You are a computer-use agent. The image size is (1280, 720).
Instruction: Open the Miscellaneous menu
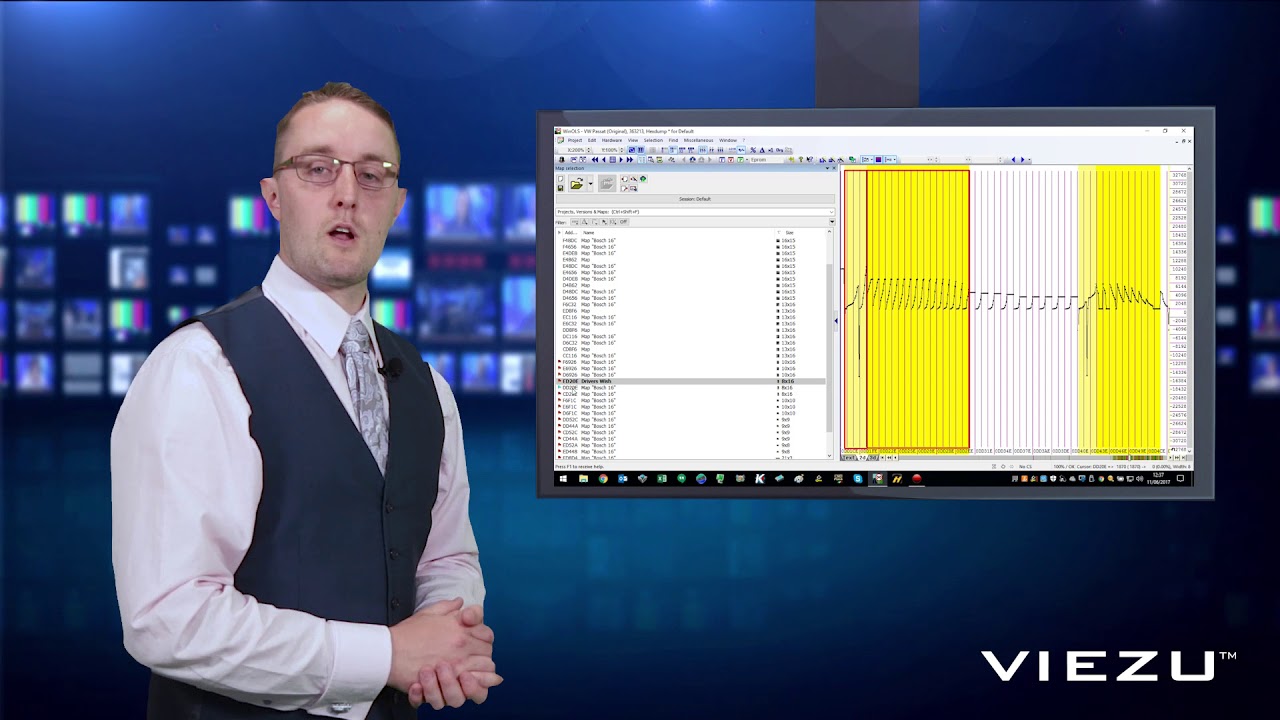[x=698, y=140]
